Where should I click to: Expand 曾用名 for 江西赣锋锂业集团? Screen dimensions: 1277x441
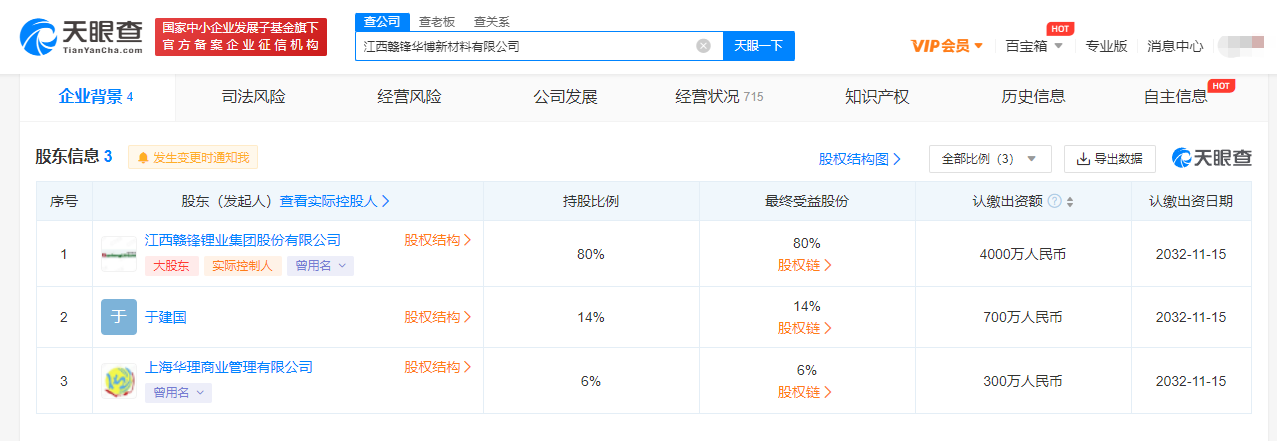tap(320, 266)
